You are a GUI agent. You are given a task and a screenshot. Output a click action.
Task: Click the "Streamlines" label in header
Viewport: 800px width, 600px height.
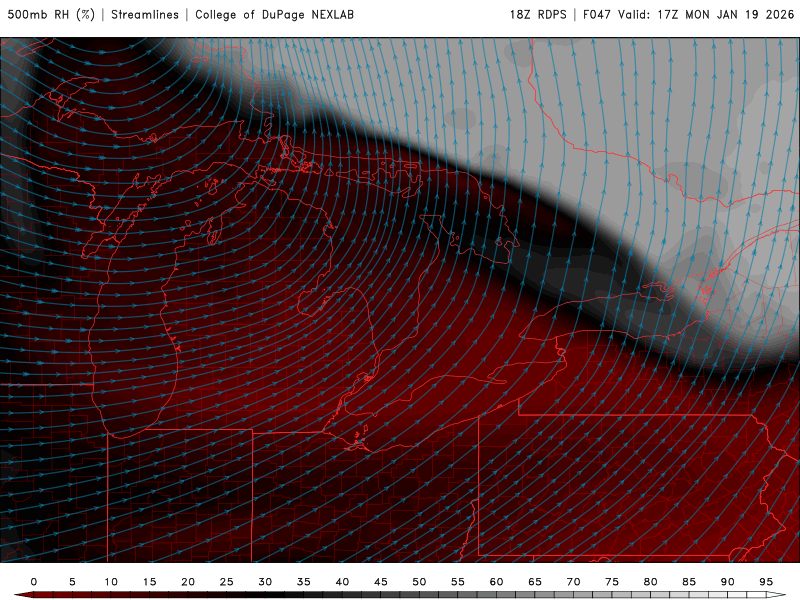point(145,14)
